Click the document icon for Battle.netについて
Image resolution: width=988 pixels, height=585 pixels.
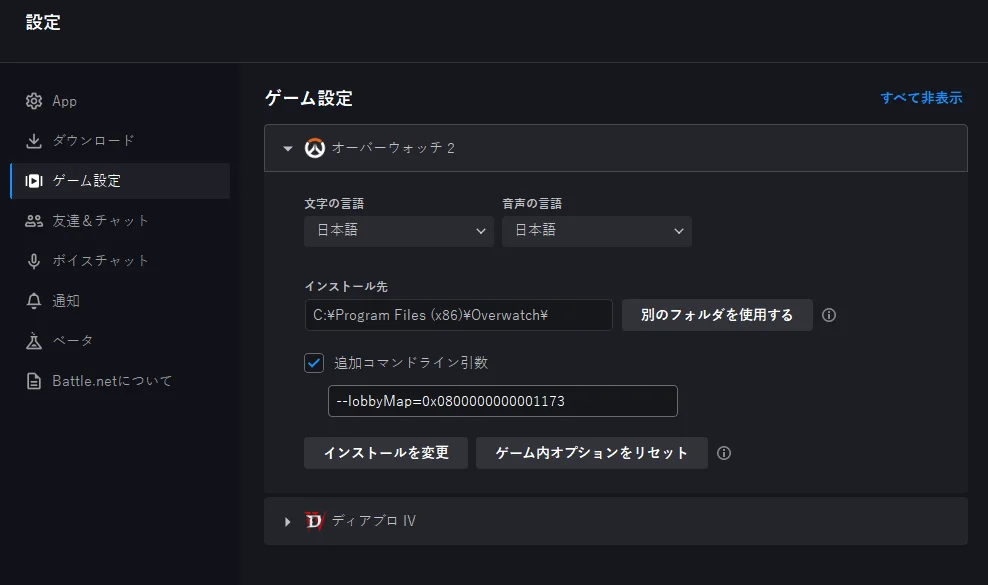point(34,381)
